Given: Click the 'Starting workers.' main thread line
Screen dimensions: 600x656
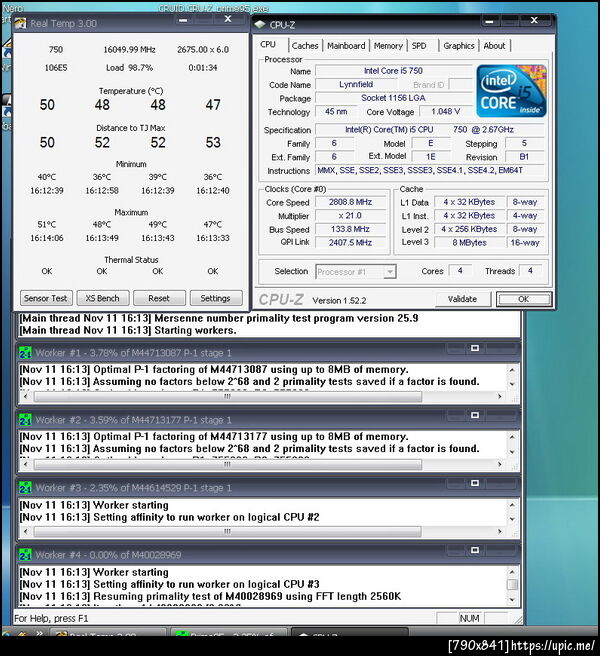Looking at the screenshot, I should pyautogui.click(x=128, y=330).
